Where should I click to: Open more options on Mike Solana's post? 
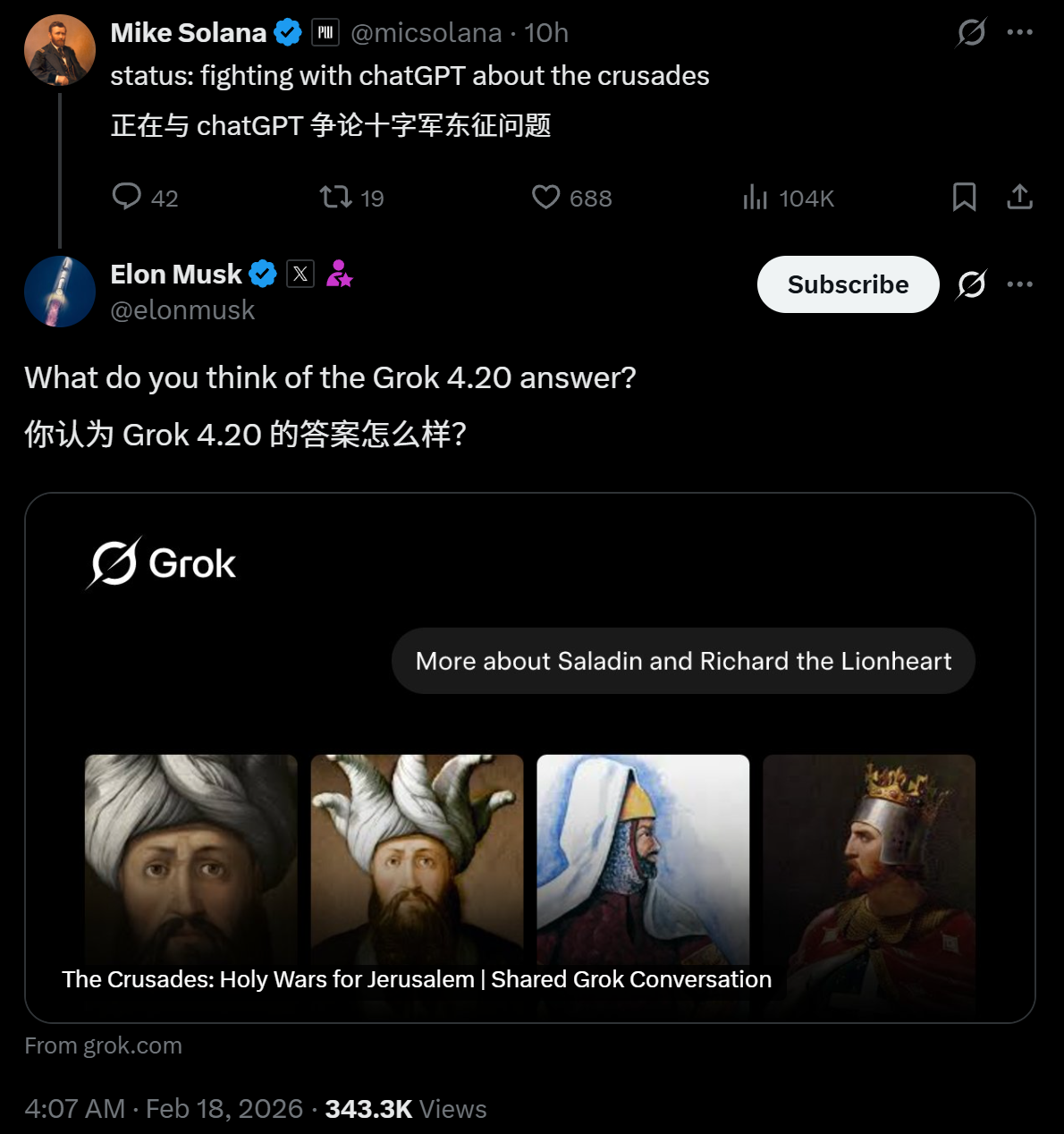[x=1019, y=33]
